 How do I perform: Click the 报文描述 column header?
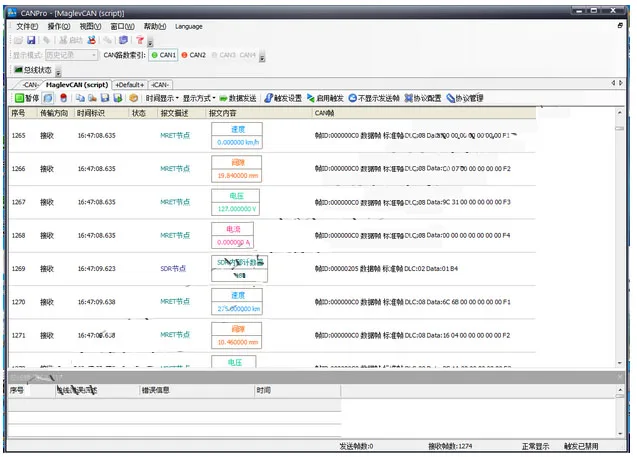click(x=181, y=113)
